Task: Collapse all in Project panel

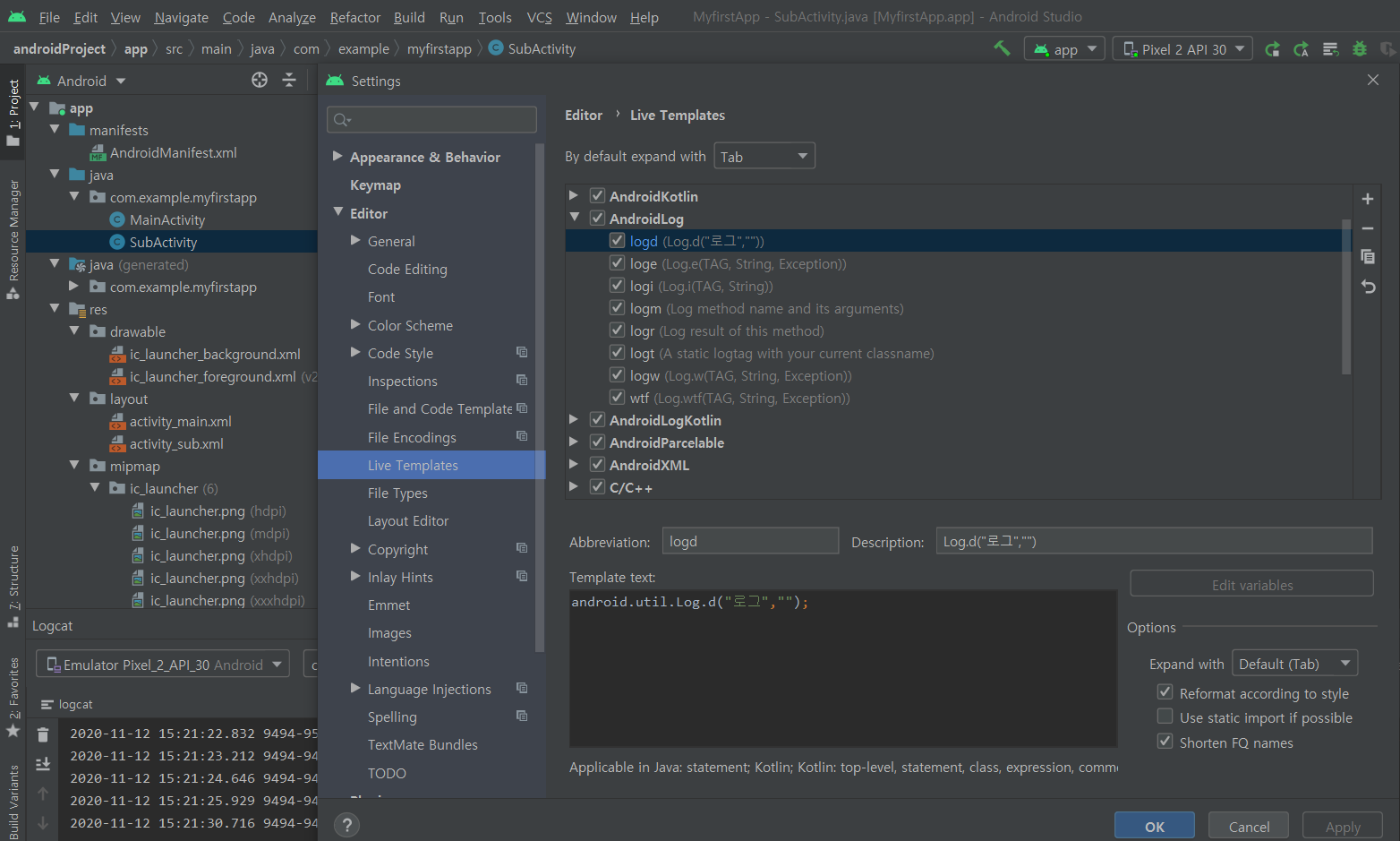Action: (x=289, y=81)
